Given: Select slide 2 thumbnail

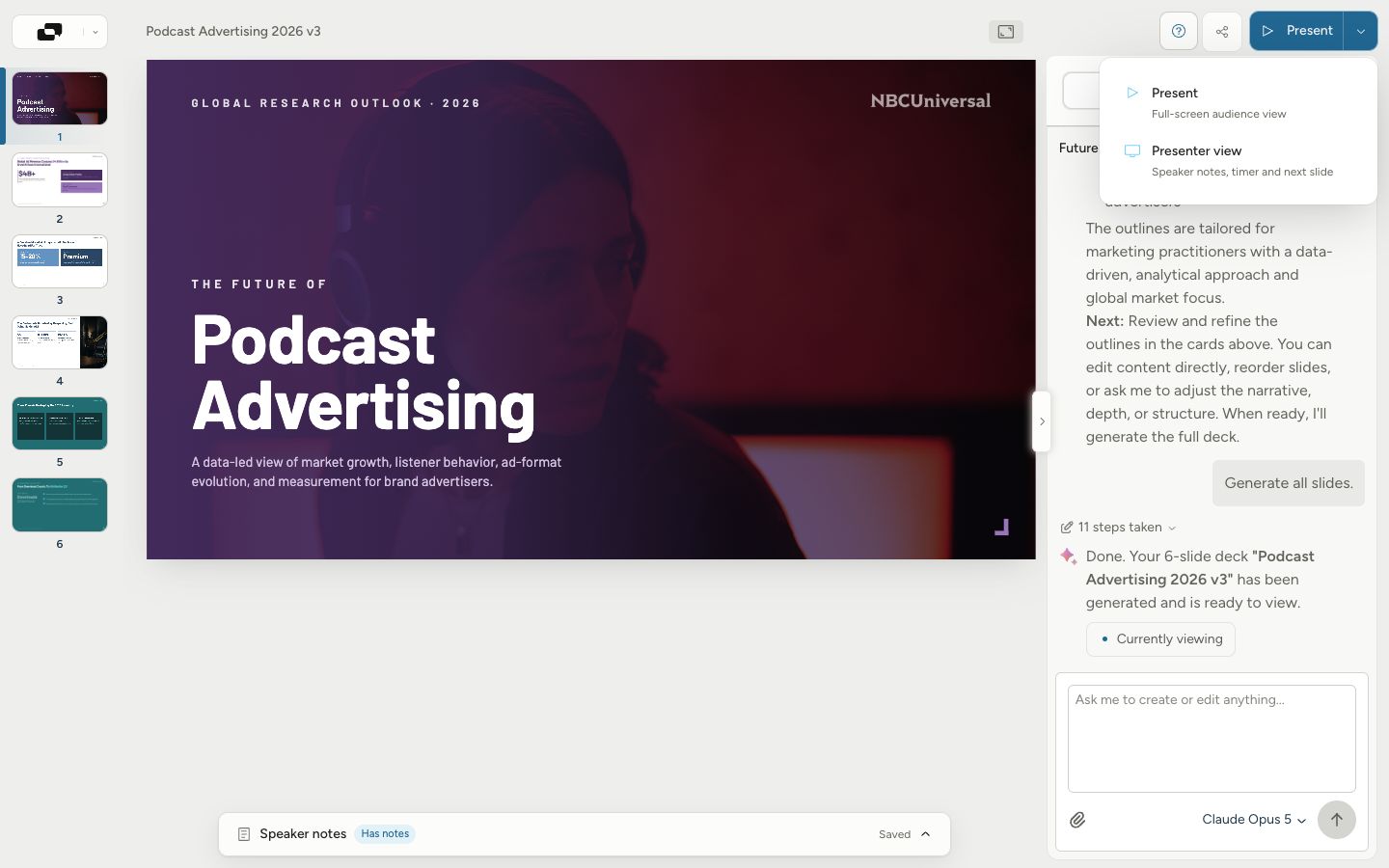Looking at the screenshot, I should point(60,179).
